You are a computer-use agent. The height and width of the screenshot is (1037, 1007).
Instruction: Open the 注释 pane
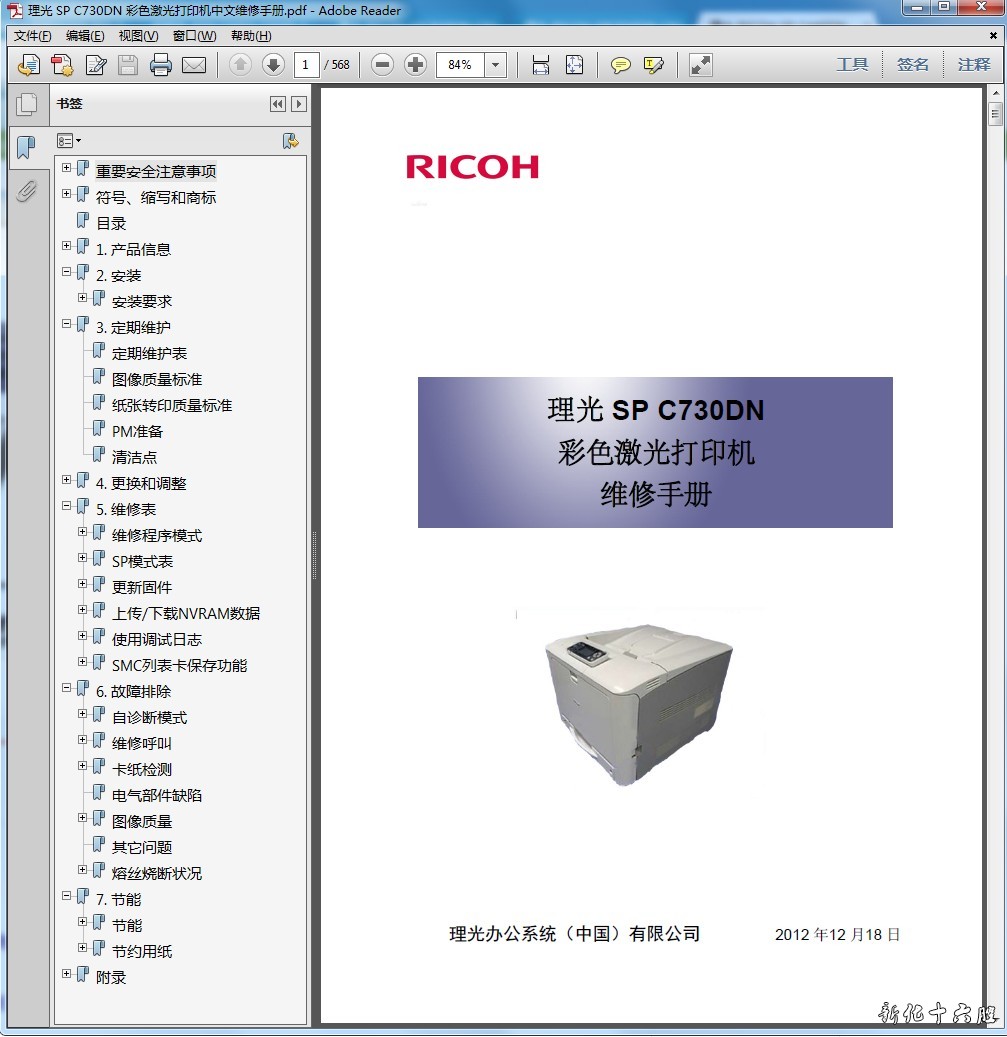[973, 65]
